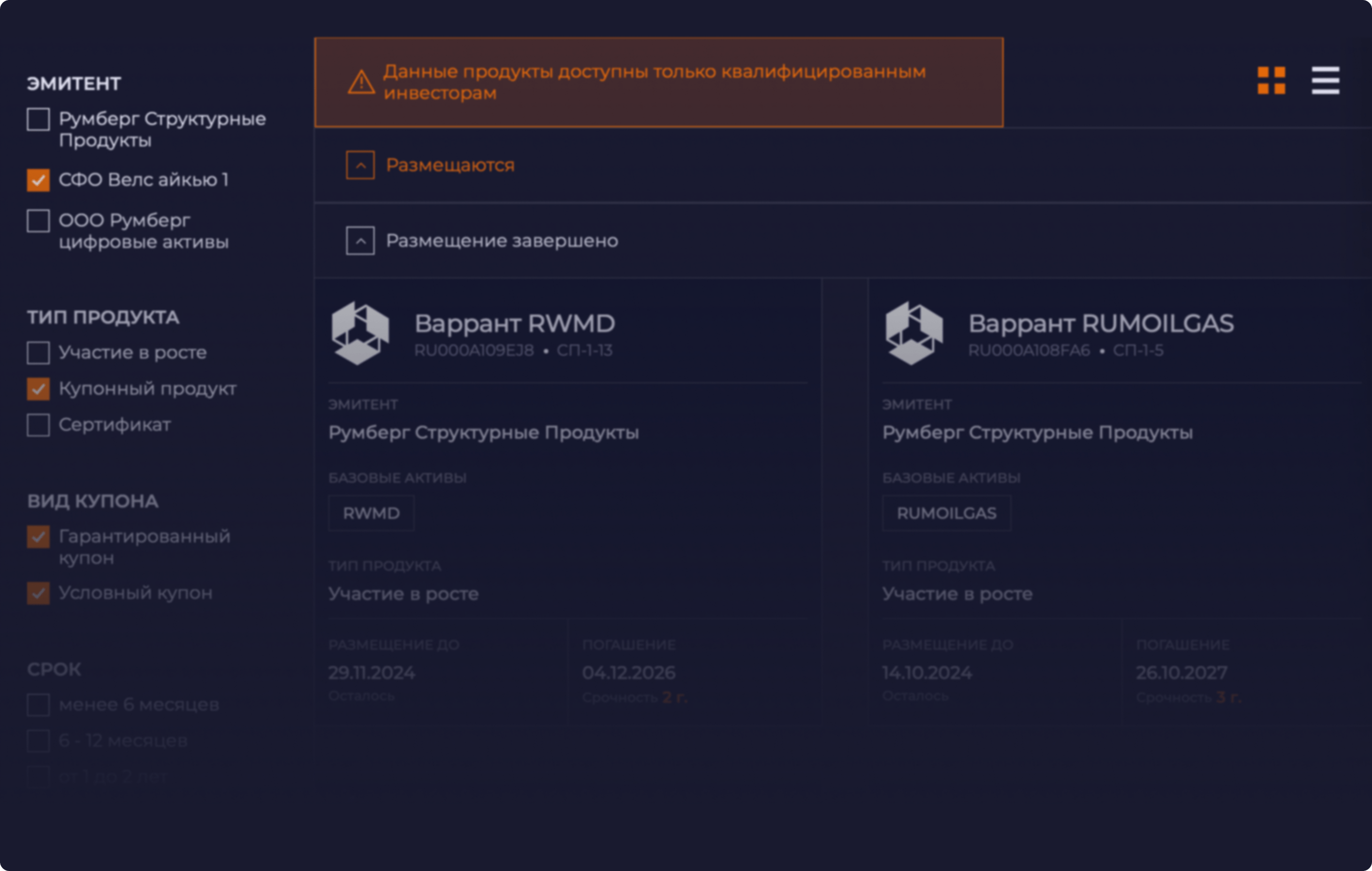This screenshot has height=871, width=1372.
Task: Open the Варрант RUMOILGAS product title
Action: pyautogui.click(x=1100, y=324)
